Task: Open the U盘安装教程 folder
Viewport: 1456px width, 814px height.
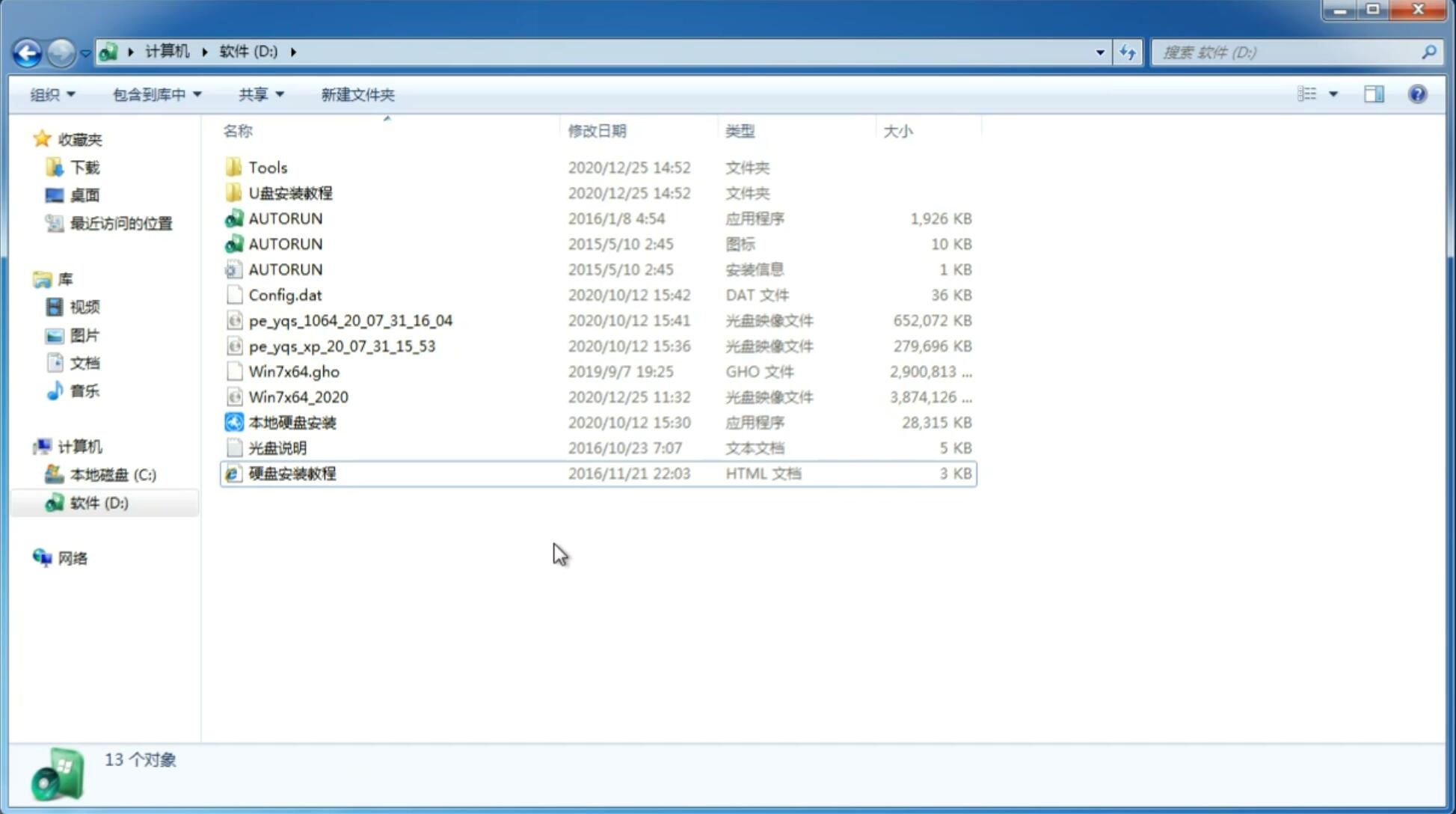Action: click(290, 192)
